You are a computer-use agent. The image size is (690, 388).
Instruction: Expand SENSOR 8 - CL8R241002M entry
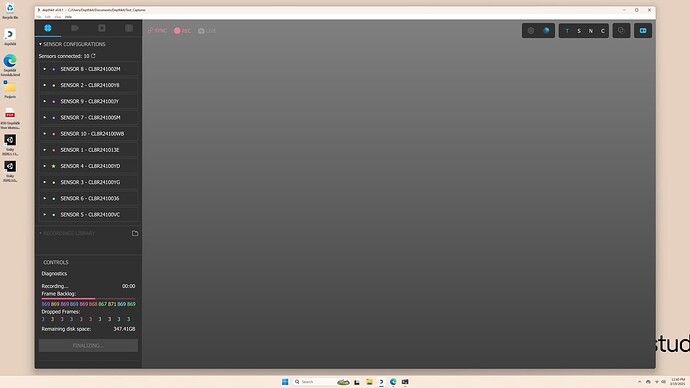click(x=44, y=69)
